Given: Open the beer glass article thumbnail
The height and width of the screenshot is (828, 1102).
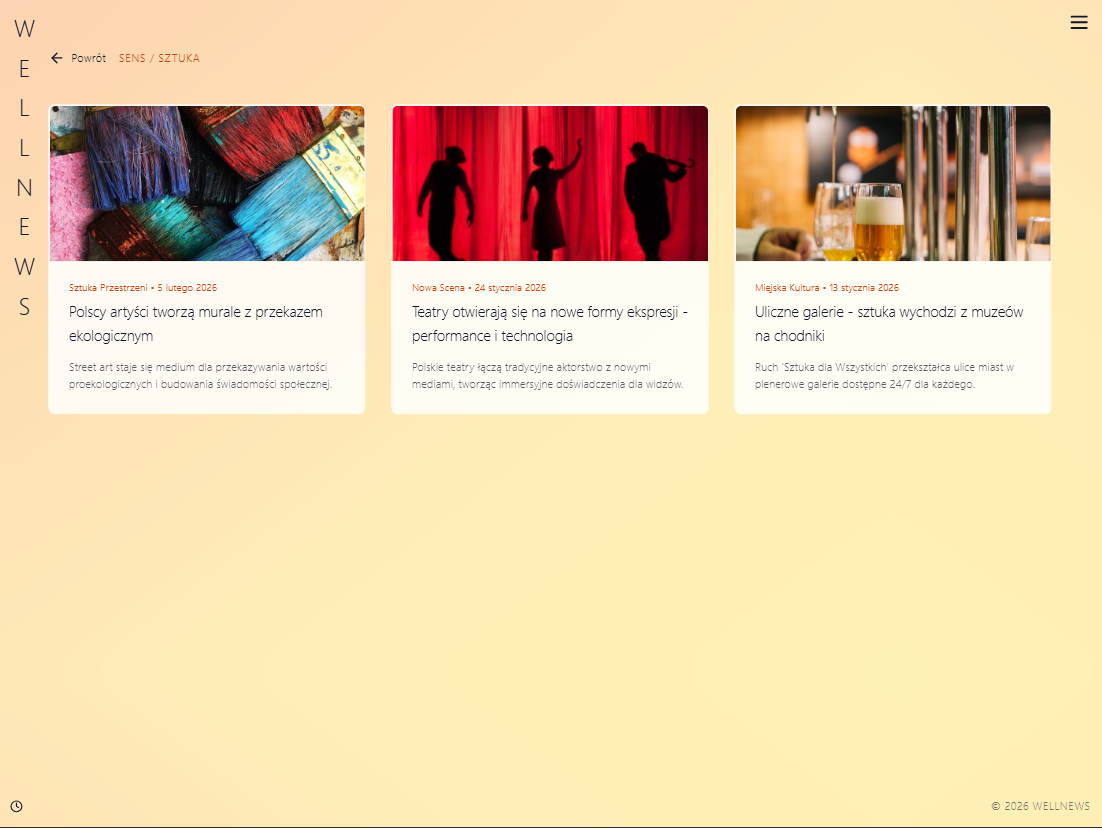Looking at the screenshot, I should coord(893,183).
